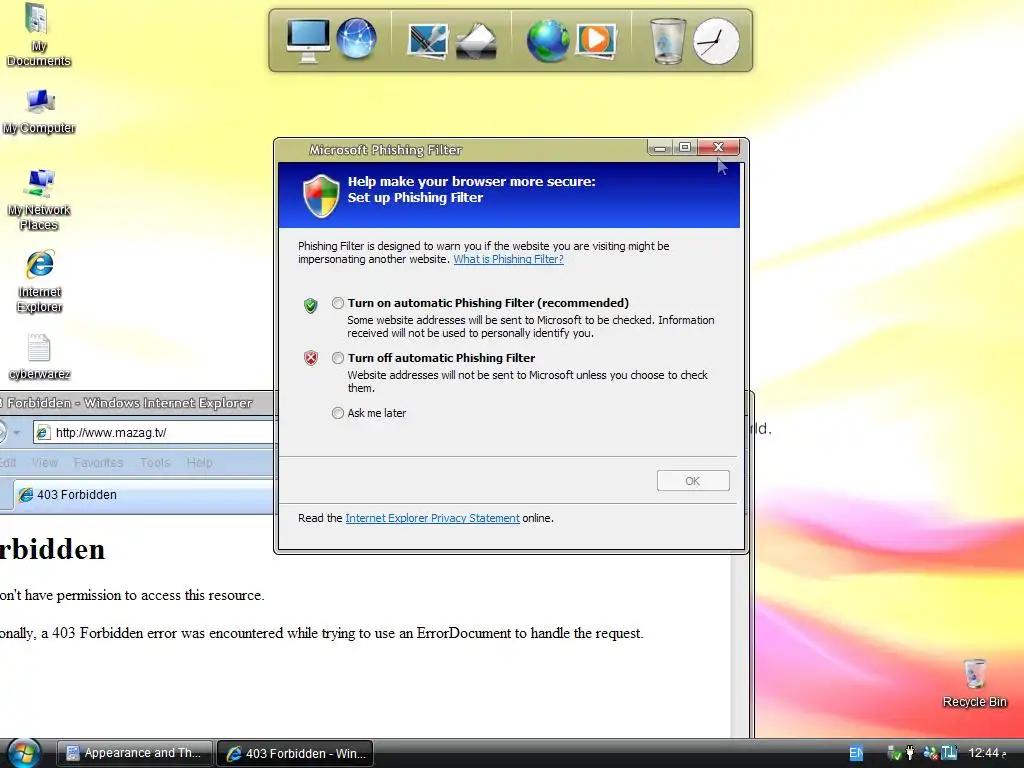The height and width of the screenshot is (768, 1024).
Task: Select the Ask me later option
Action: (x=338, y=413)
